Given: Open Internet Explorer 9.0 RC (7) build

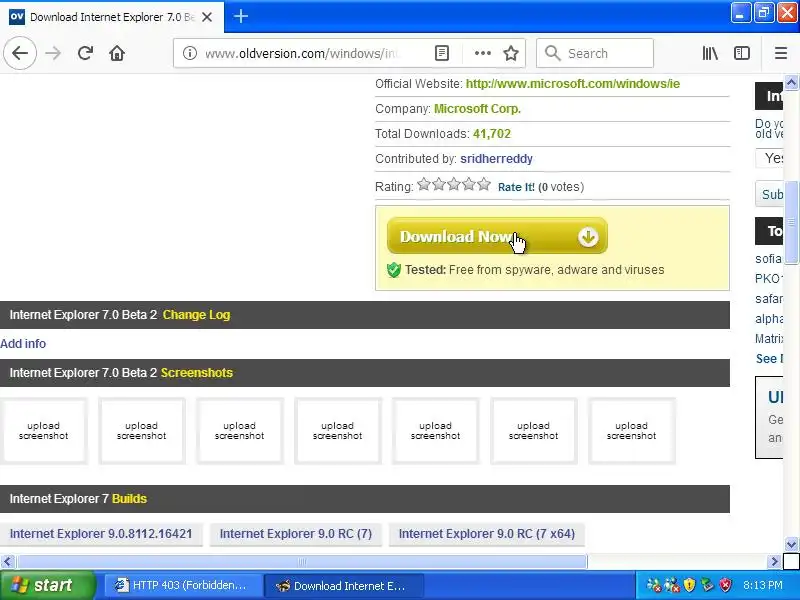Looking at the screenshot, I should pos(296,534).
